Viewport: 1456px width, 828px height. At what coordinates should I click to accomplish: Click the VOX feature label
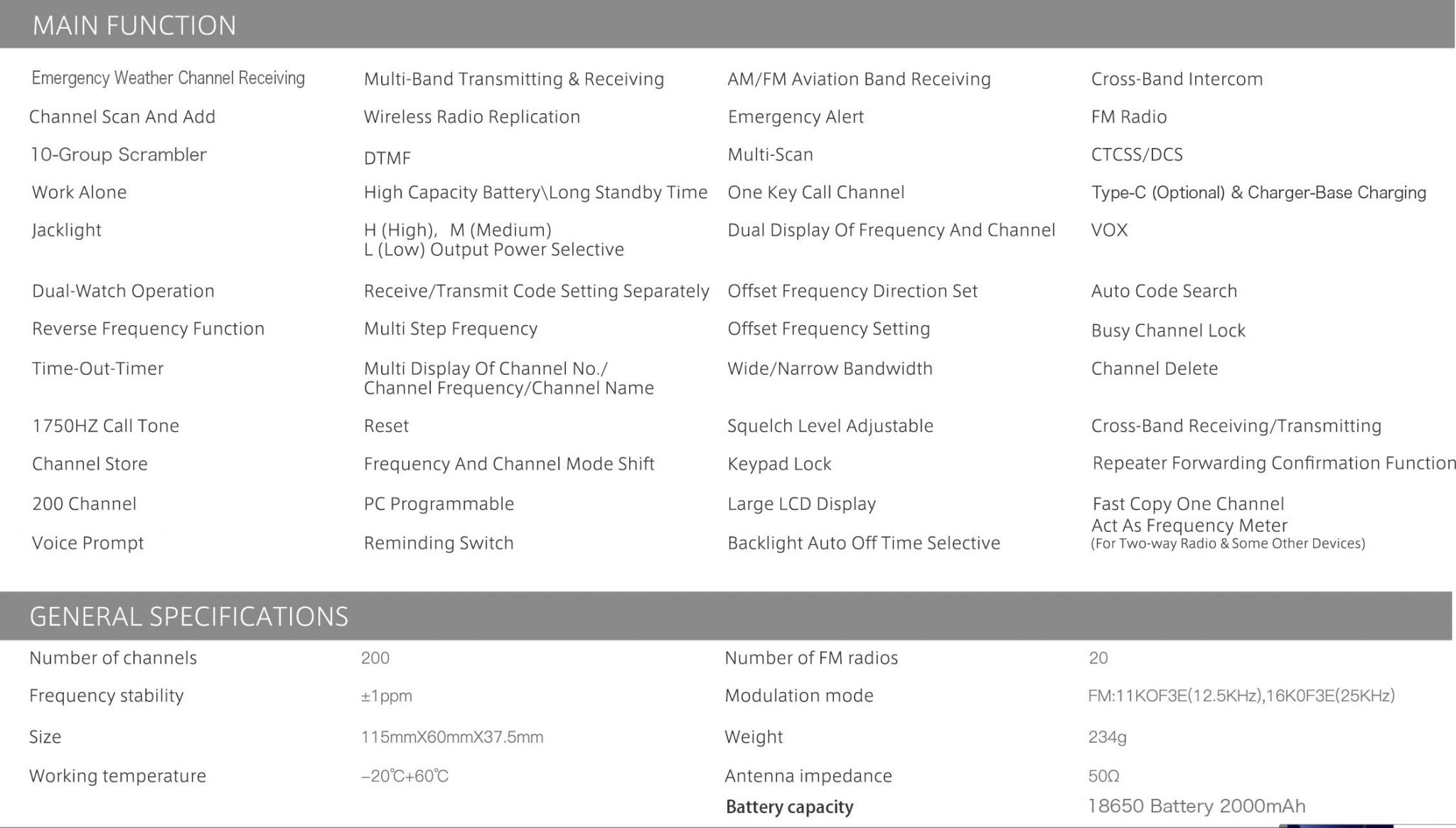(1109, 230)
